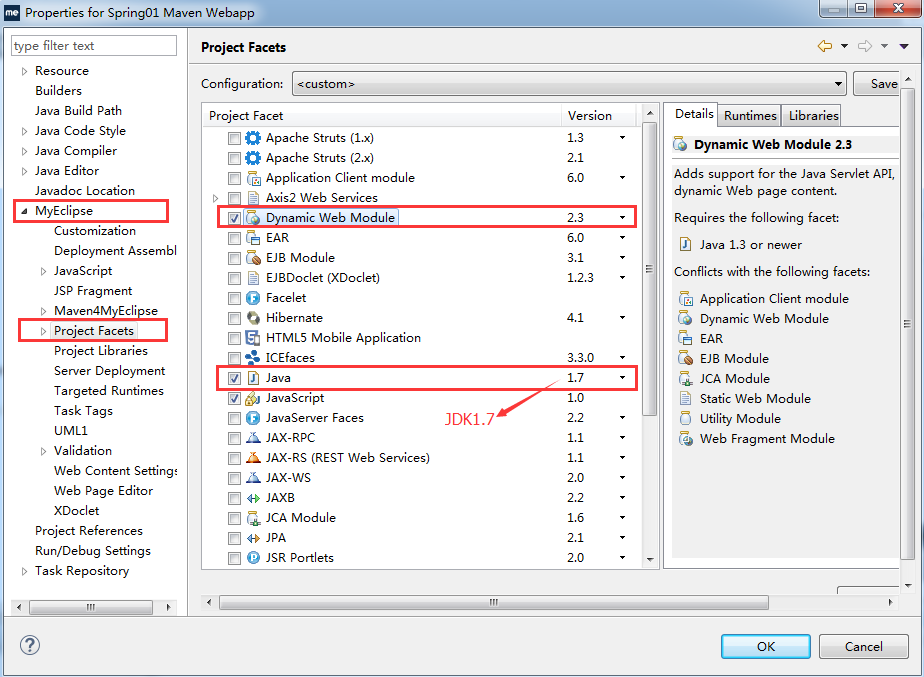Screen dimensions: 924x677
Task: Check the JavaServer Faces checkbox
Action: [x=235, y=419]
